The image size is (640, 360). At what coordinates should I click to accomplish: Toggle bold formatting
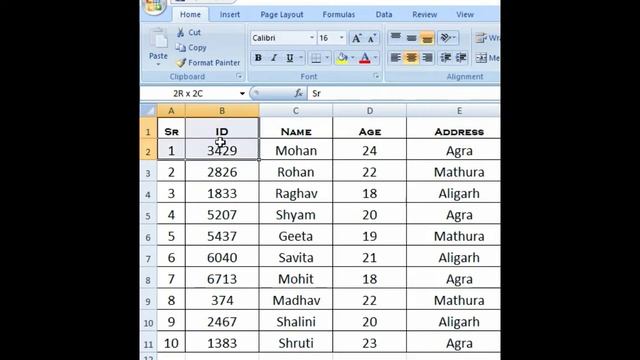(x=258, y=58)
